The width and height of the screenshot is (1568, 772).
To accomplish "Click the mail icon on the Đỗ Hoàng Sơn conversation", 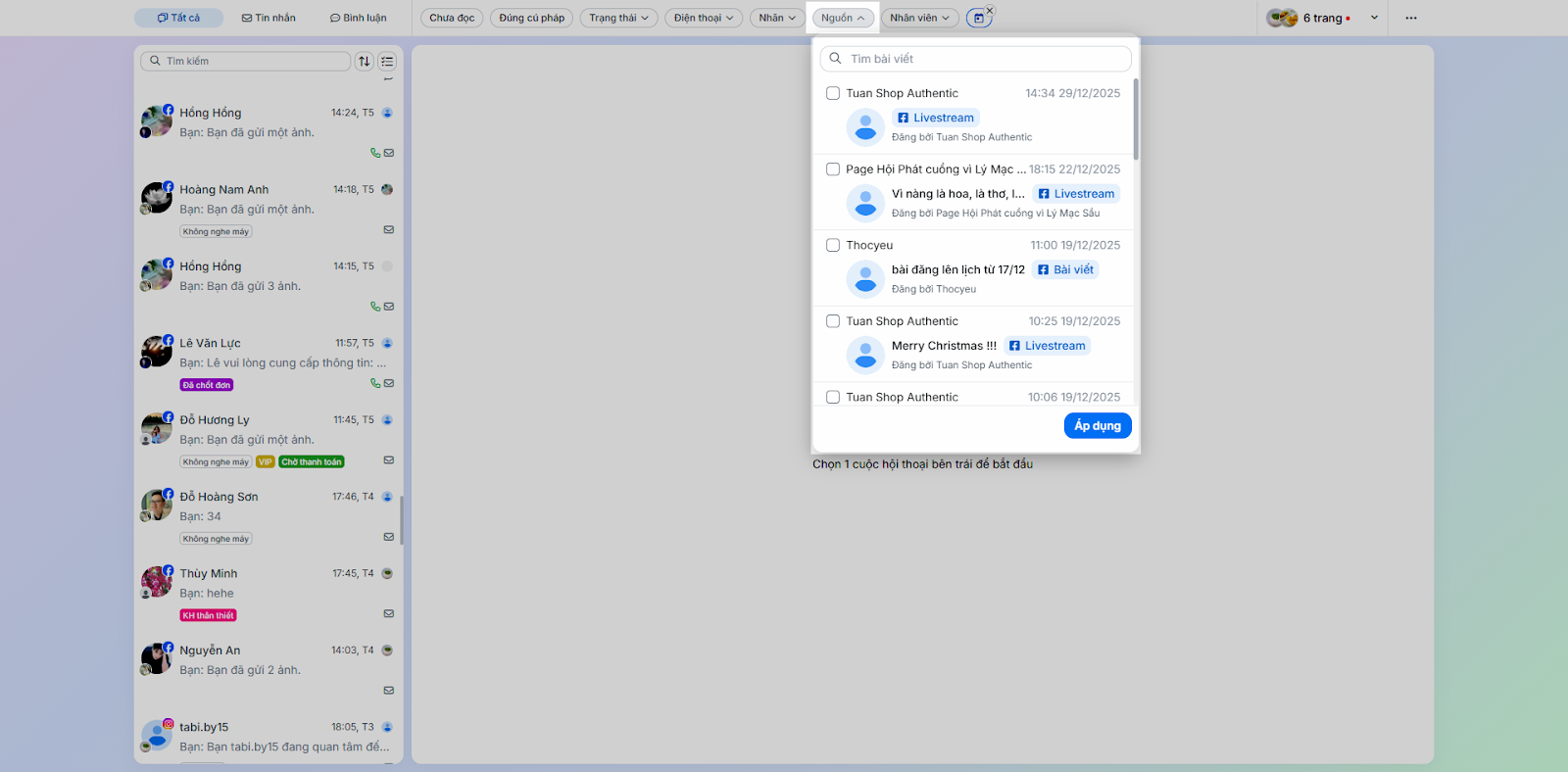I will [x=389, y=537].
